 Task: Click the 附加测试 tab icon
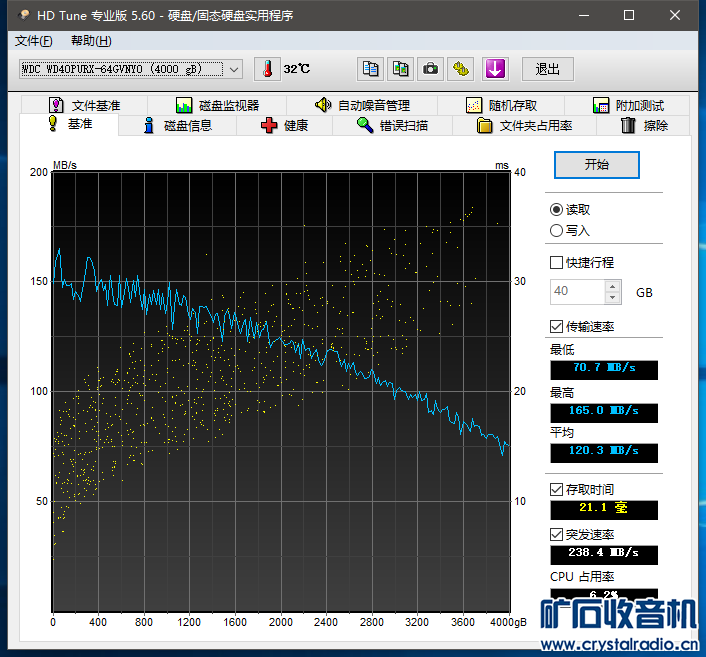tap(601, 105)
